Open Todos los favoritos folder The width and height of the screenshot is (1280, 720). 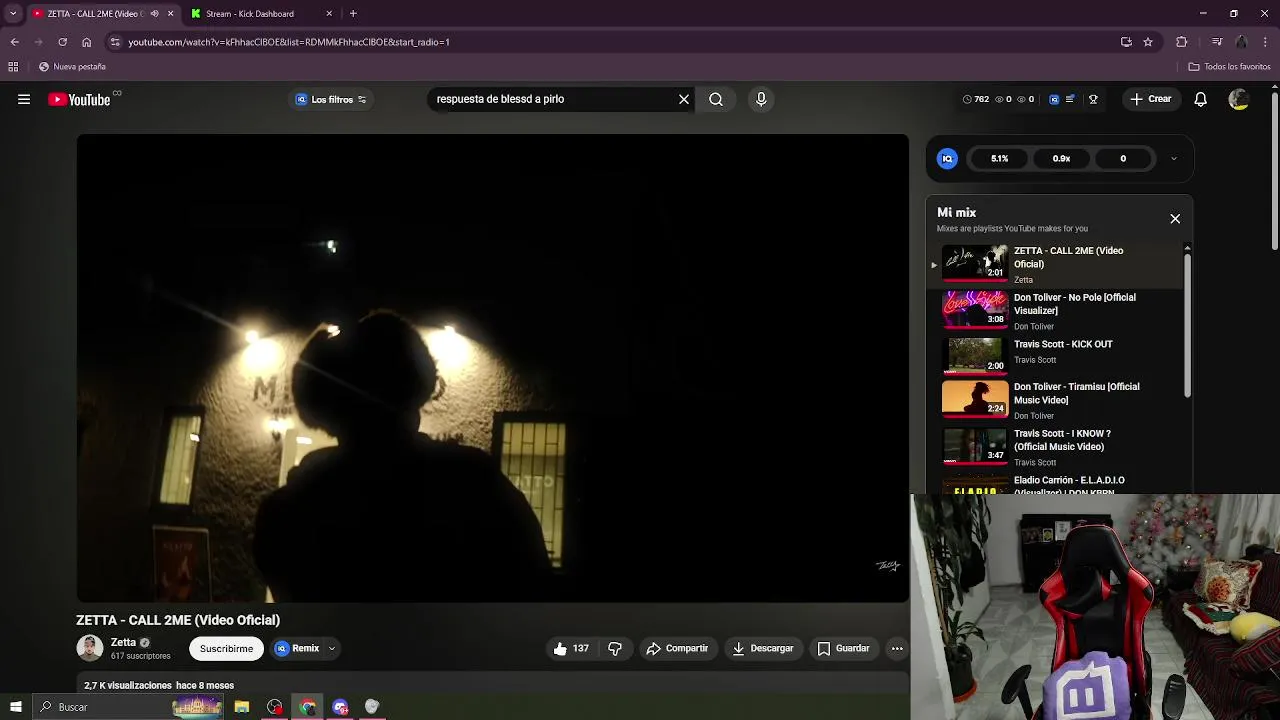click(x=1229, y=67)
